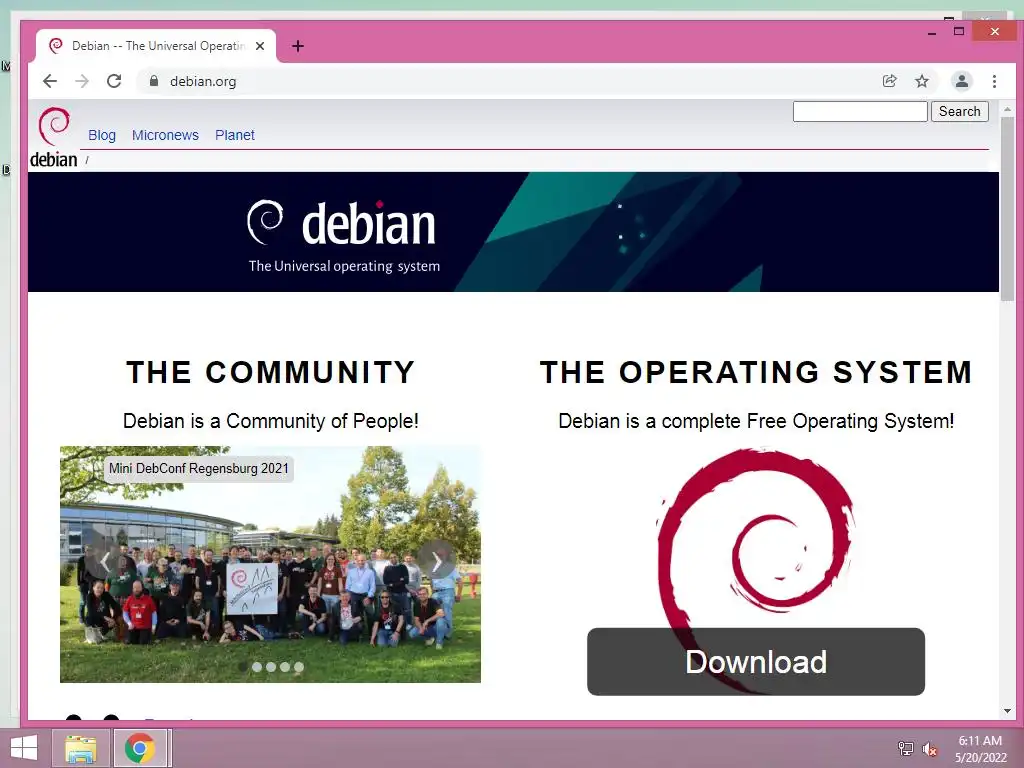Show previous community carousel photo

point(104,560)
